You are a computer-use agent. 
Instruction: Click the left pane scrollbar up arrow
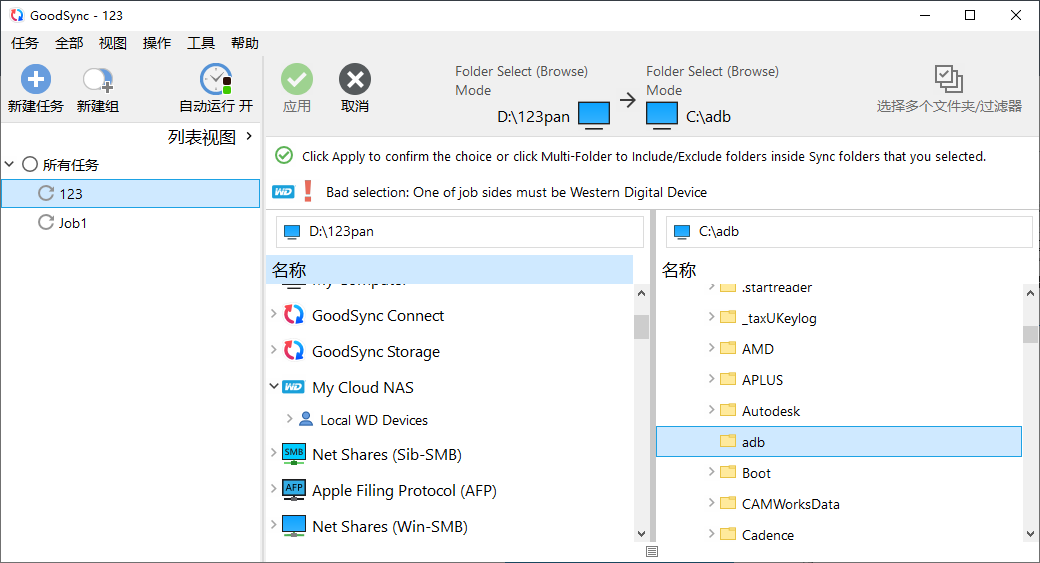pos(641,292)
